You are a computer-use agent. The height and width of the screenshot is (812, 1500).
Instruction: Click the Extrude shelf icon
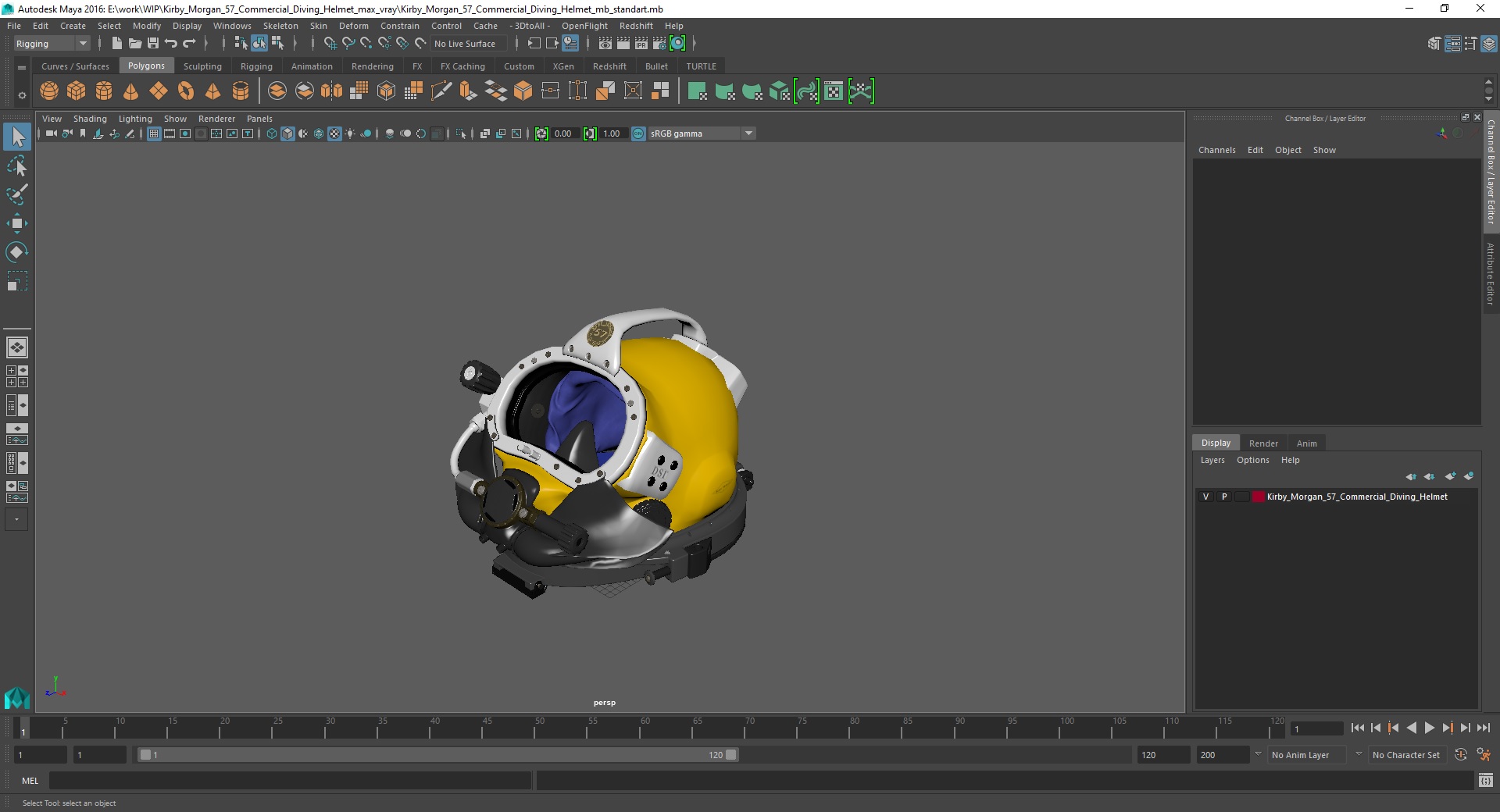tap(469, 91)
